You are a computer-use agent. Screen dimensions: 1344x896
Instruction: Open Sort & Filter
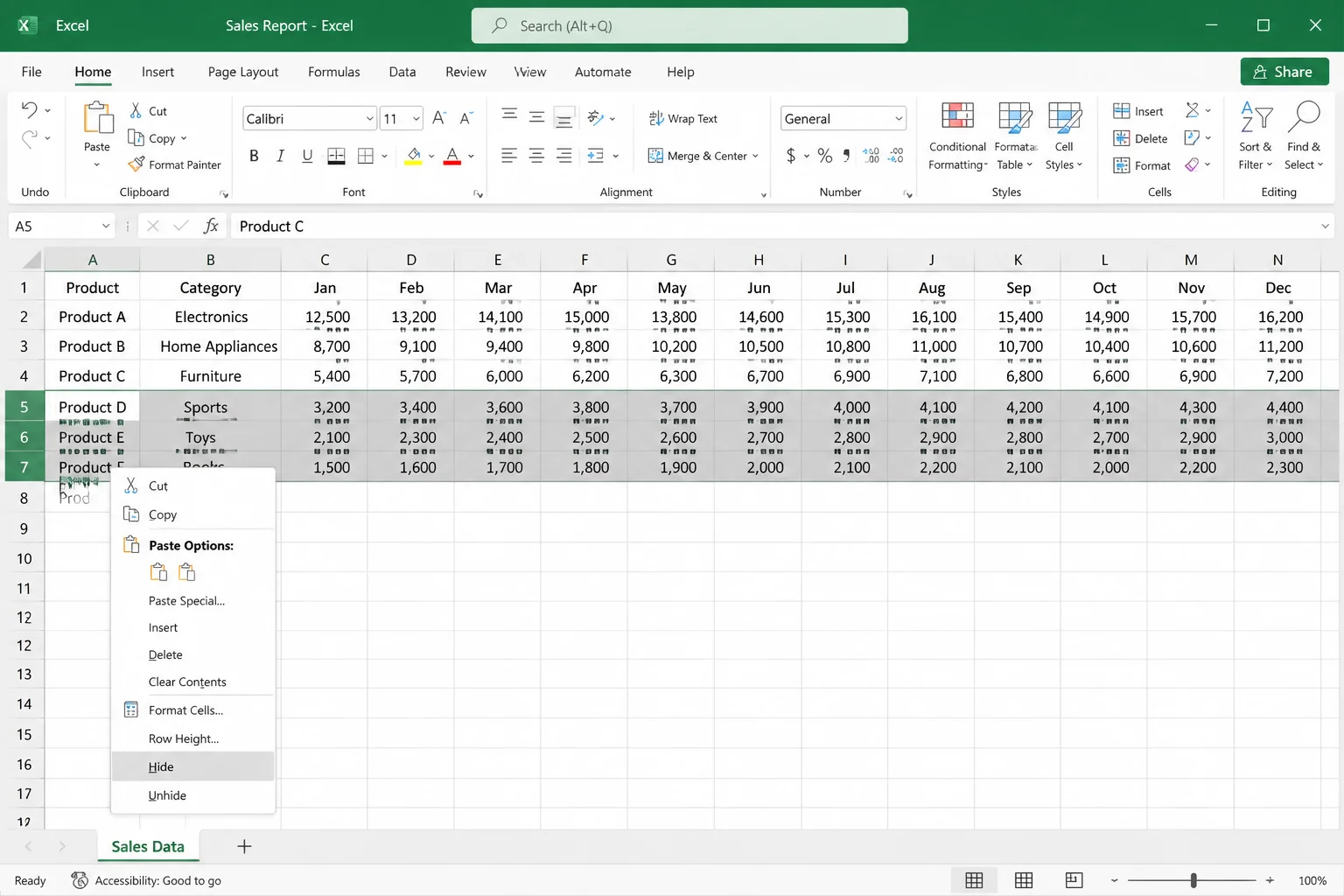pyautogui.click(x=1256, y=136)
